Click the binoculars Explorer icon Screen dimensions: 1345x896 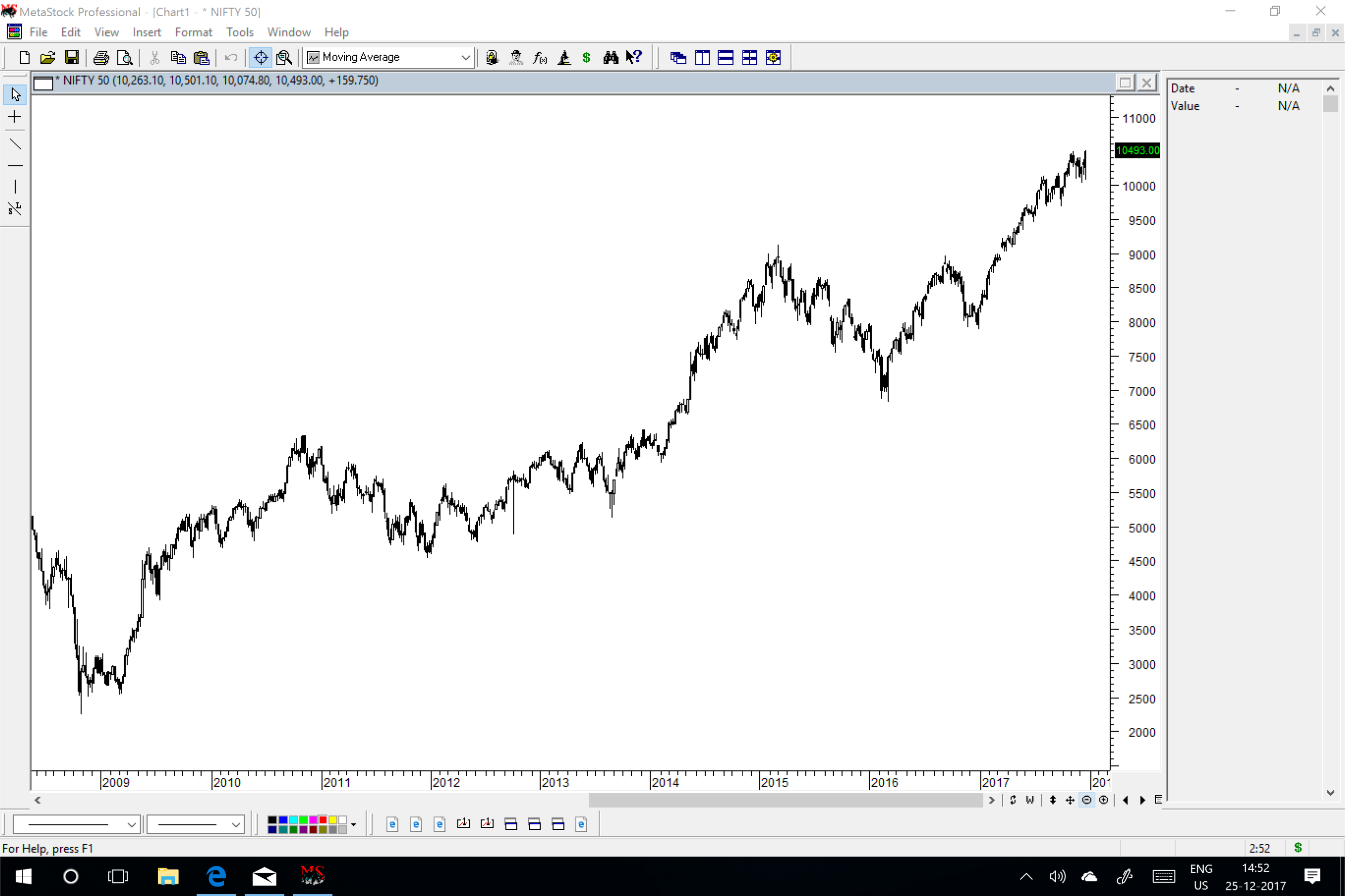(610, 57)
